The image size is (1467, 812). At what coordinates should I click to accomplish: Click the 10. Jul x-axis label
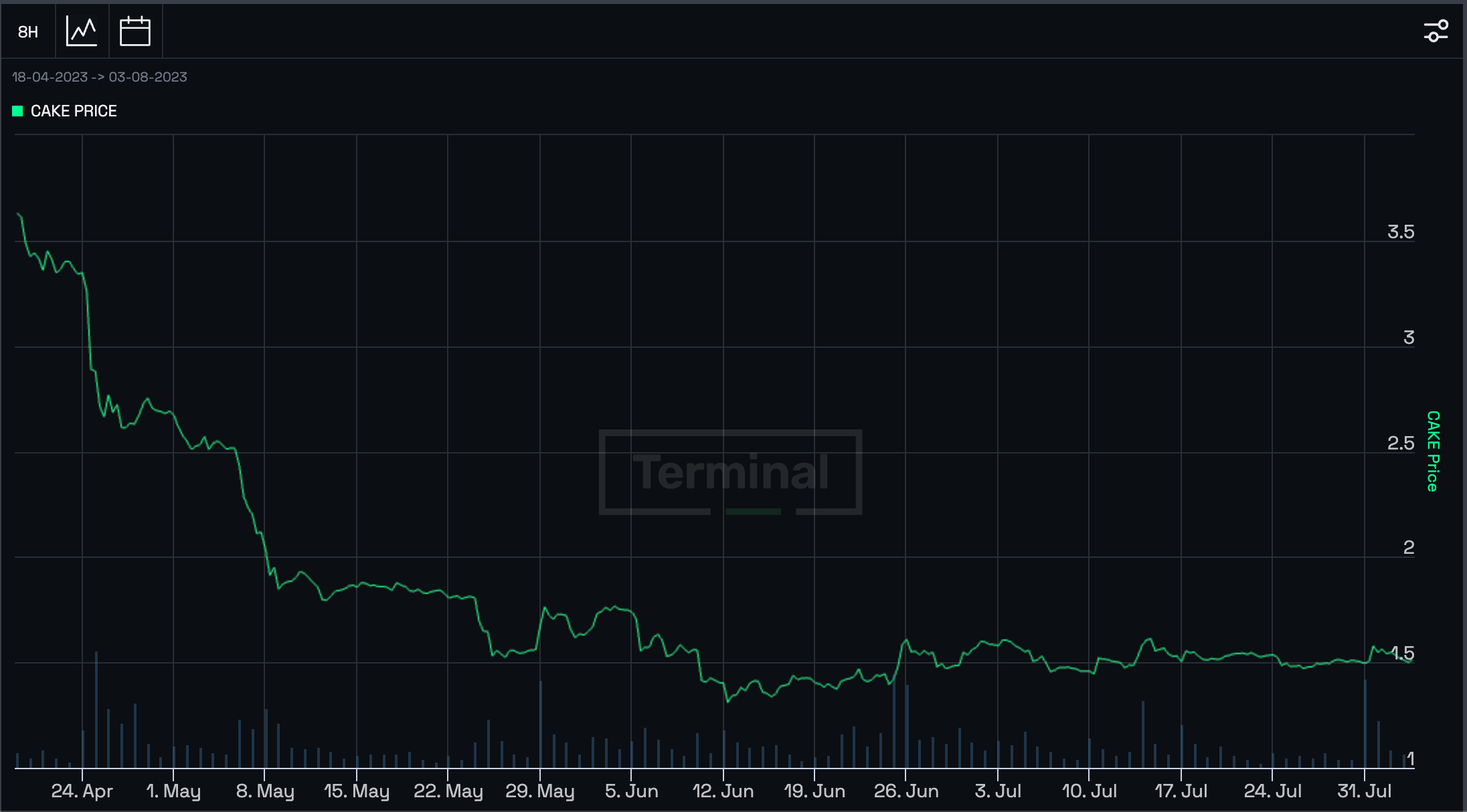click(1090, 791)
